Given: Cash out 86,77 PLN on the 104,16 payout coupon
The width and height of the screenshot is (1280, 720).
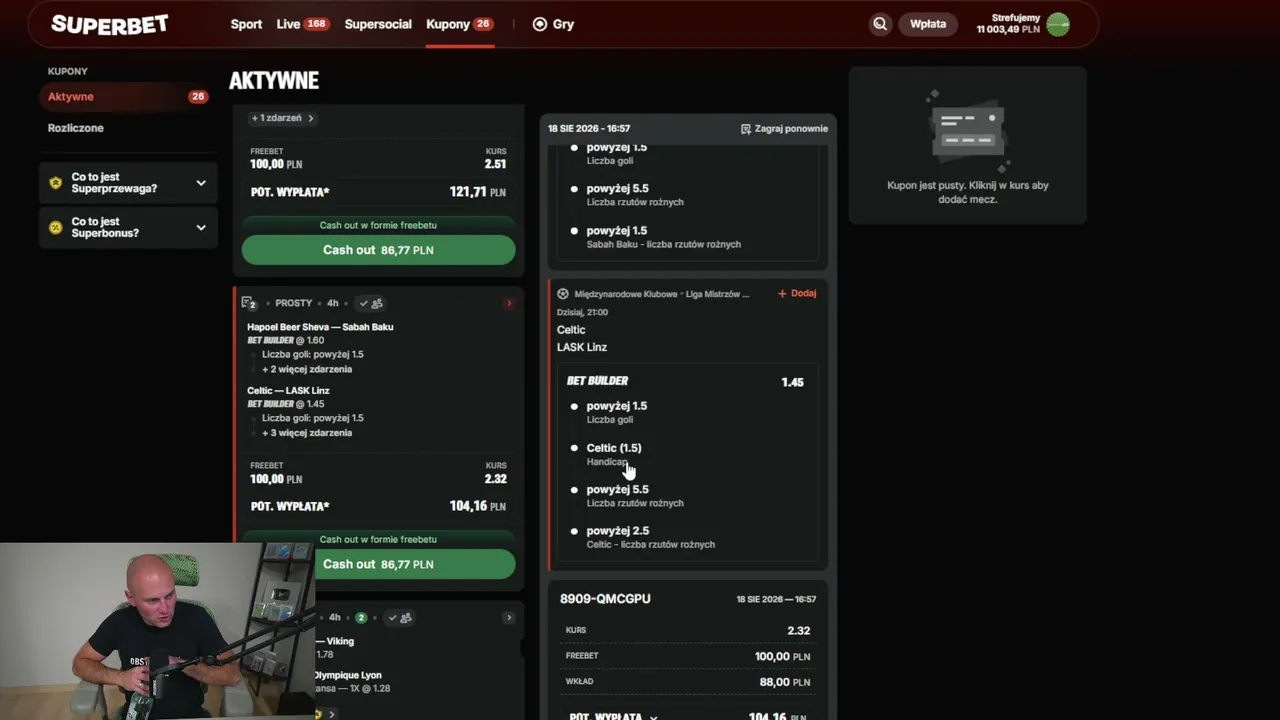Looking at the screenshot, I should [x=378, y=564].
